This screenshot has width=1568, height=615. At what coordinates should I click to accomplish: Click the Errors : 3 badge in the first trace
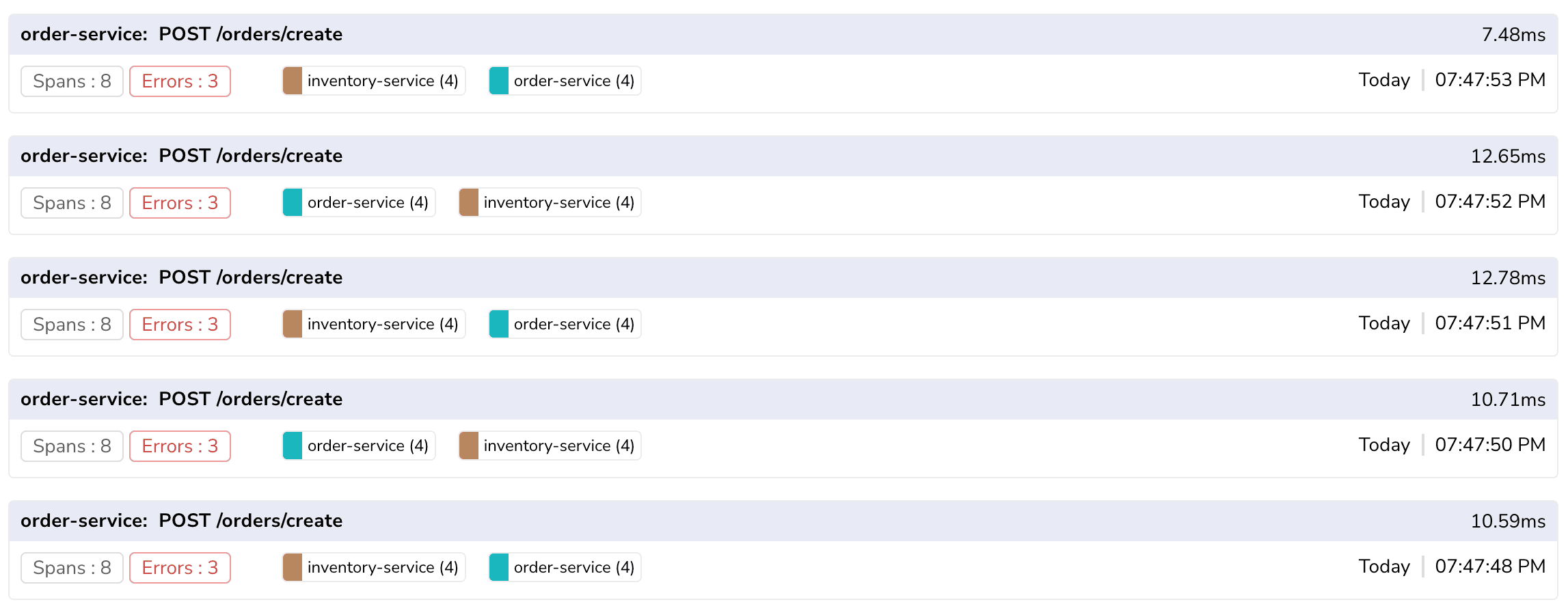click(x=180, y=81)
